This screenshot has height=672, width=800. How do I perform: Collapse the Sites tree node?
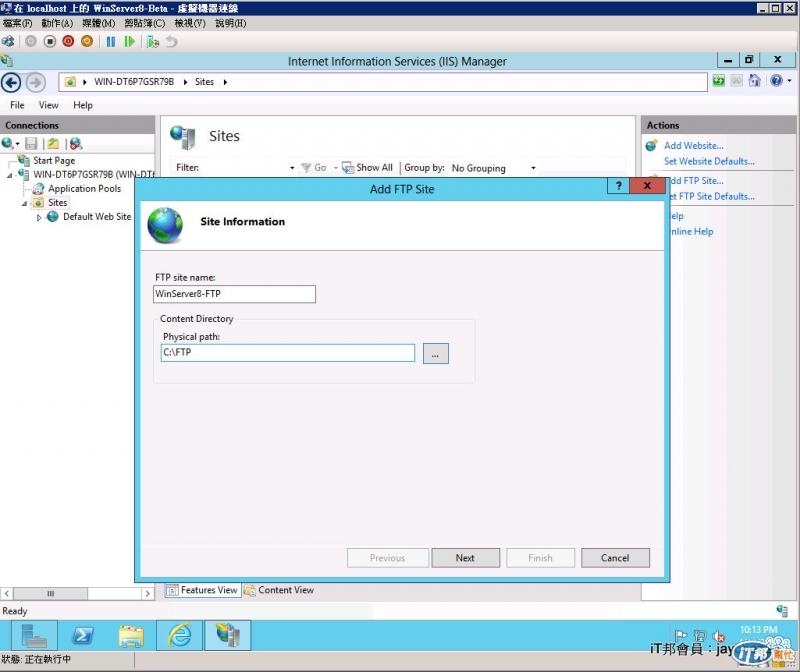point(24,203)
